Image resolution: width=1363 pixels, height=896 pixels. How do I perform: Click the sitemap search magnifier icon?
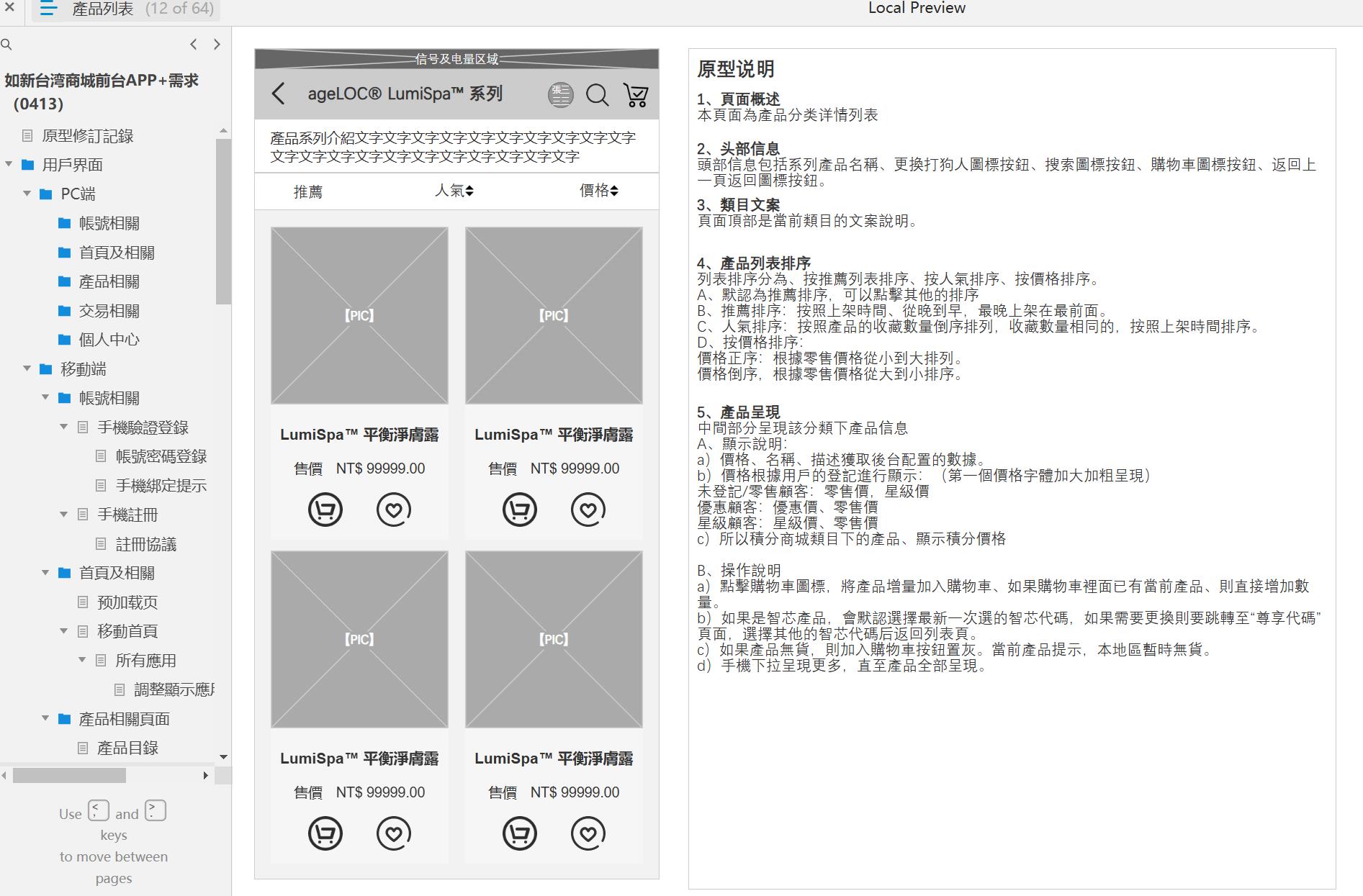pyautogui.click(x=6, y=45)
